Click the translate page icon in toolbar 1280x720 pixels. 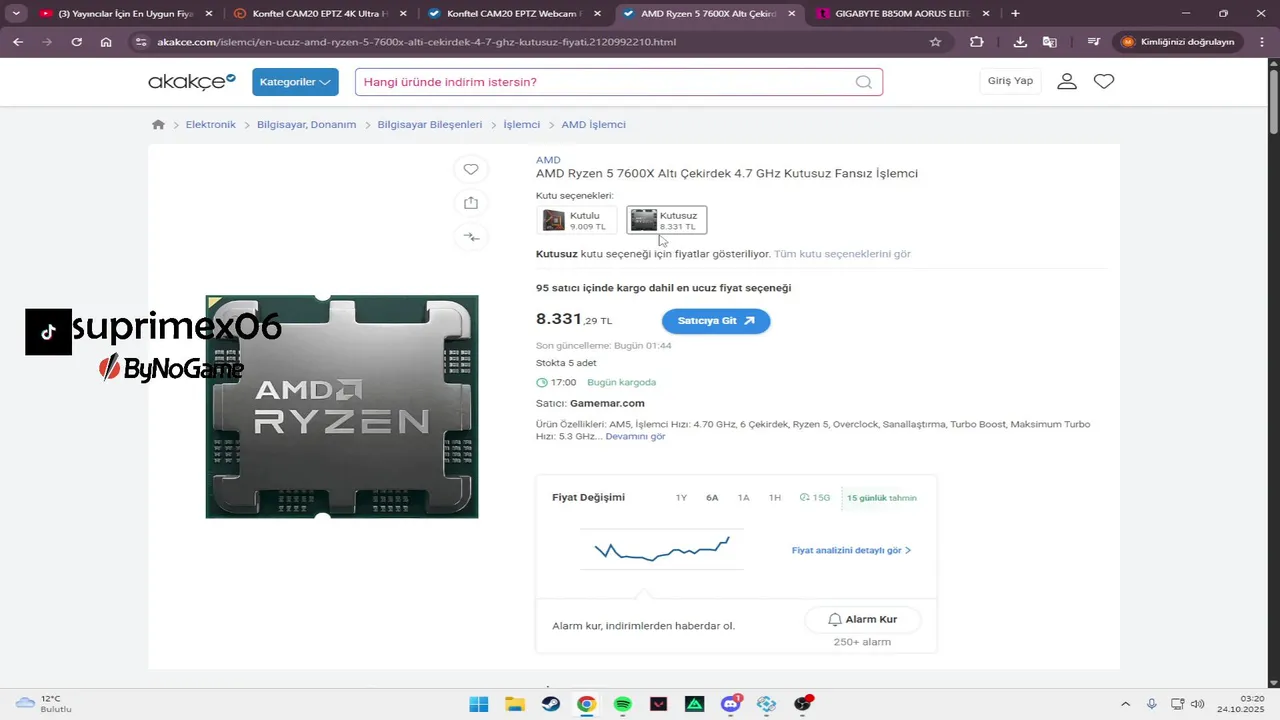(1049, 42)
